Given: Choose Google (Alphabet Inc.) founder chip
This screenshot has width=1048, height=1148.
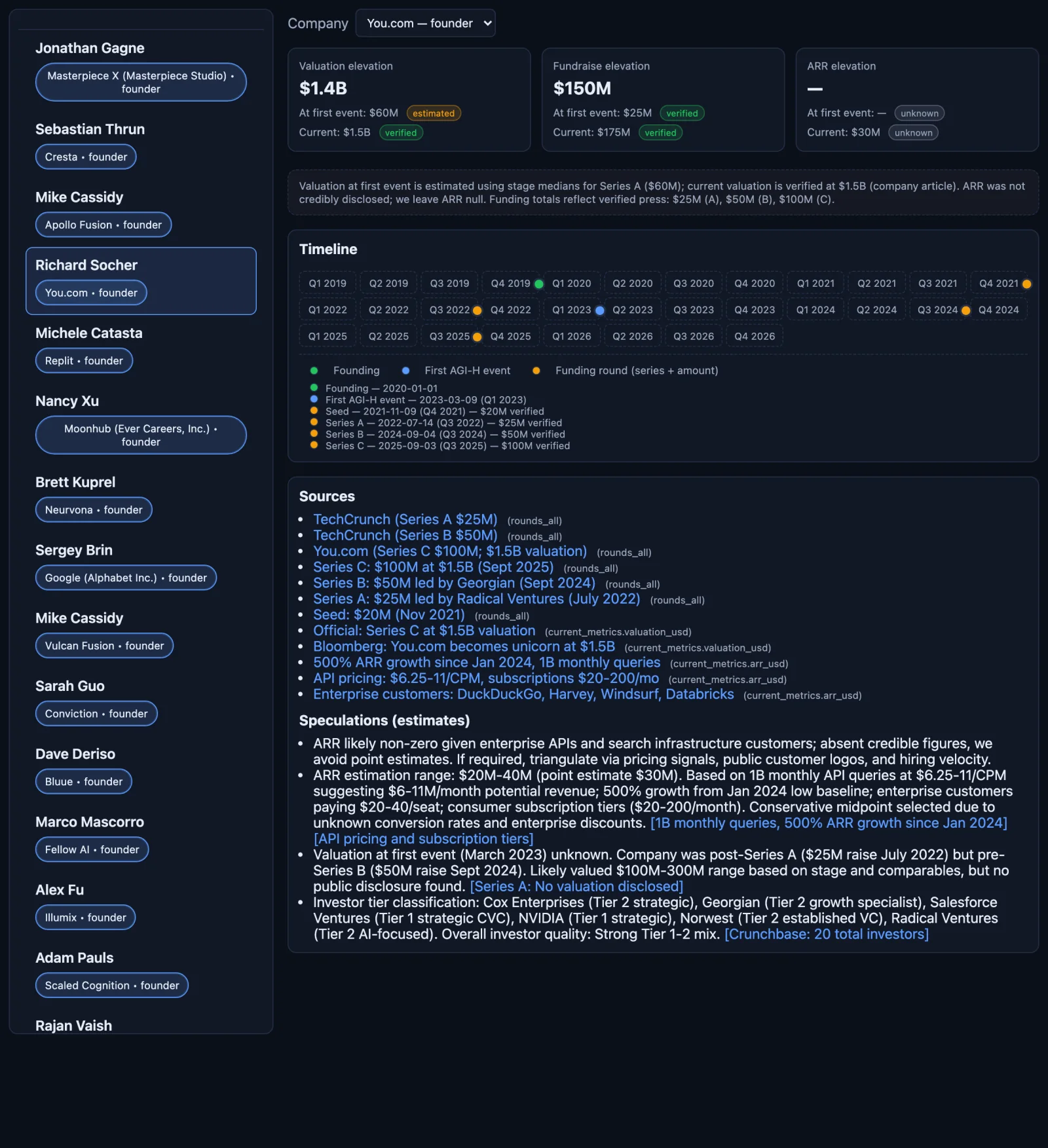Looking at the screenshot, I should pos(126,578).
